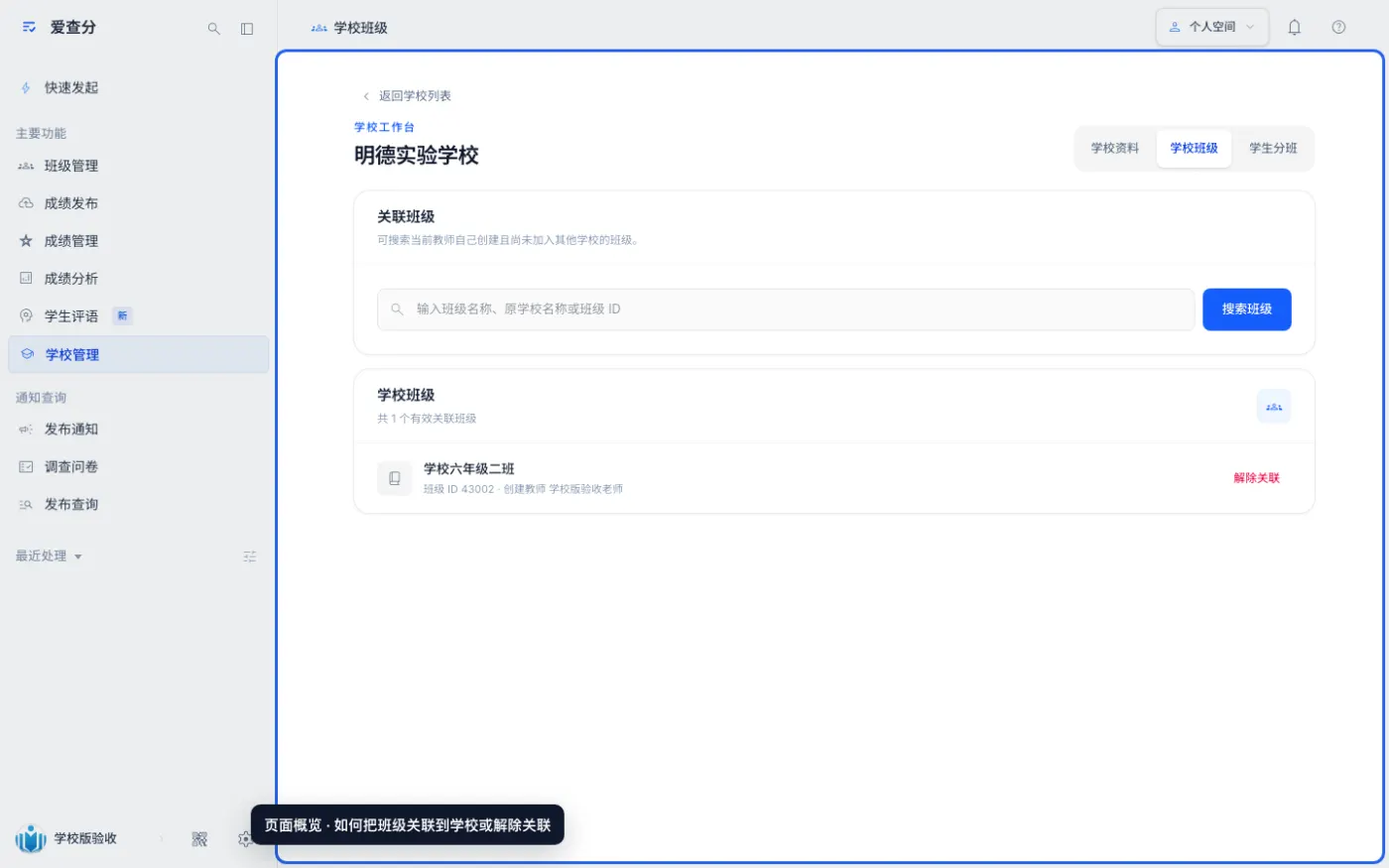Click the 页面概览 tooltip banner

click(408, 825)
